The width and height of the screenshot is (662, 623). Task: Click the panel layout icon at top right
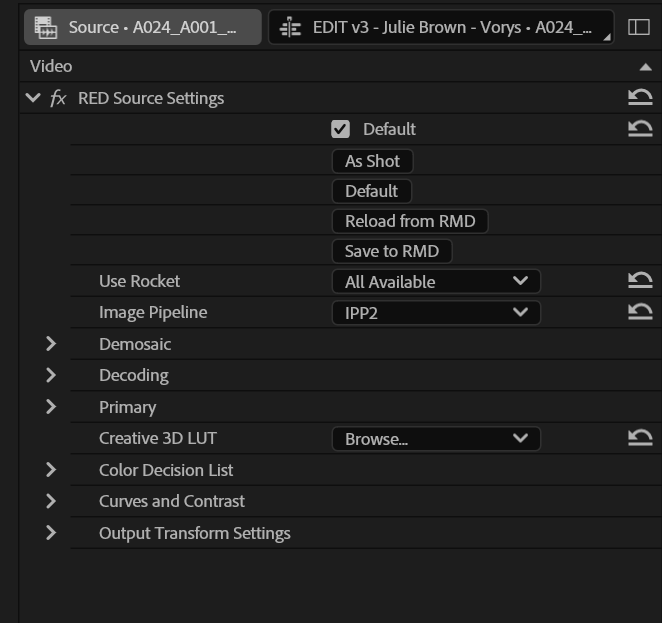[x=639, y=27]
